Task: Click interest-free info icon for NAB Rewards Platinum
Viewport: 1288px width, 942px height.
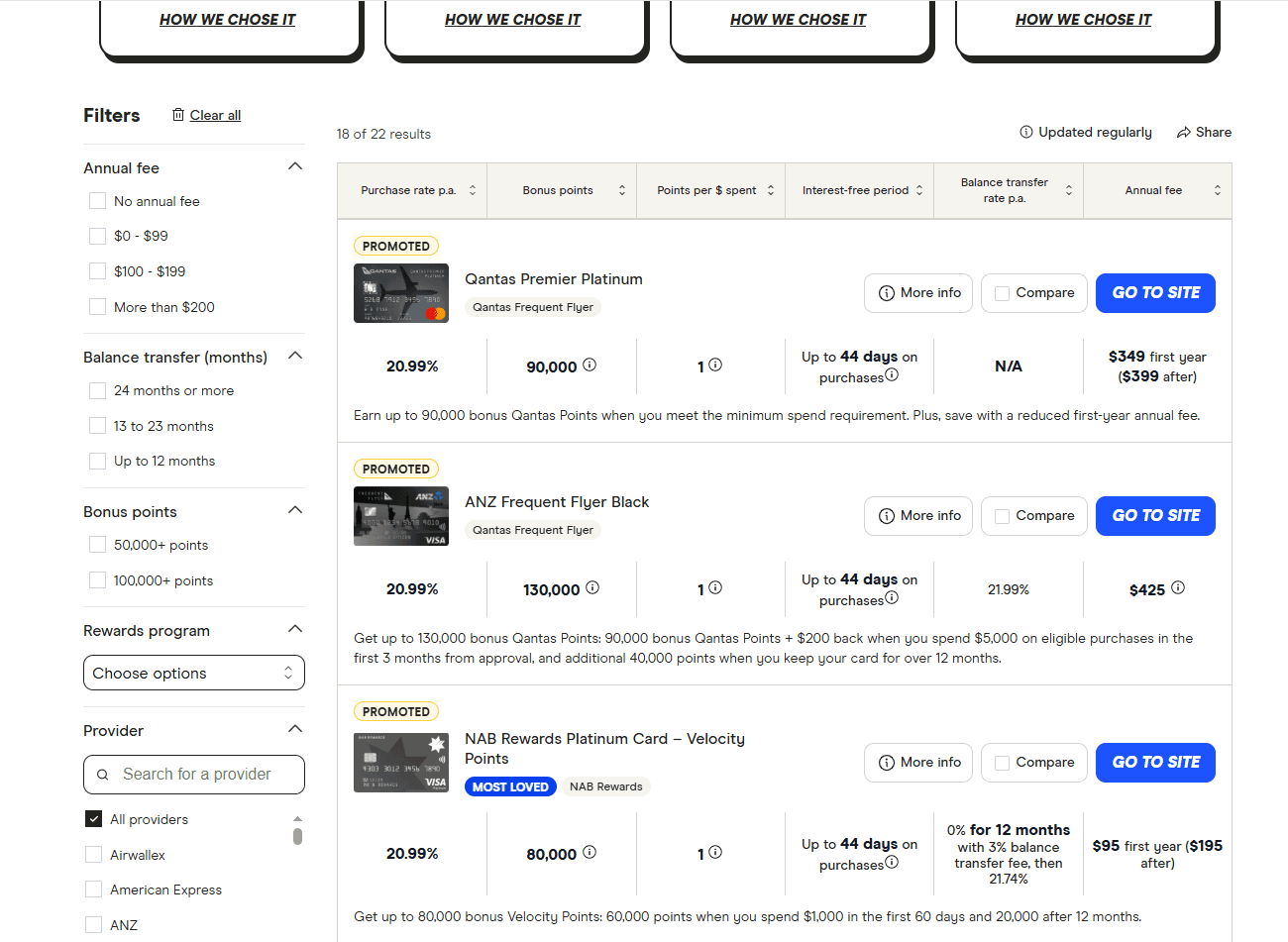Action: tap(892, 862)
